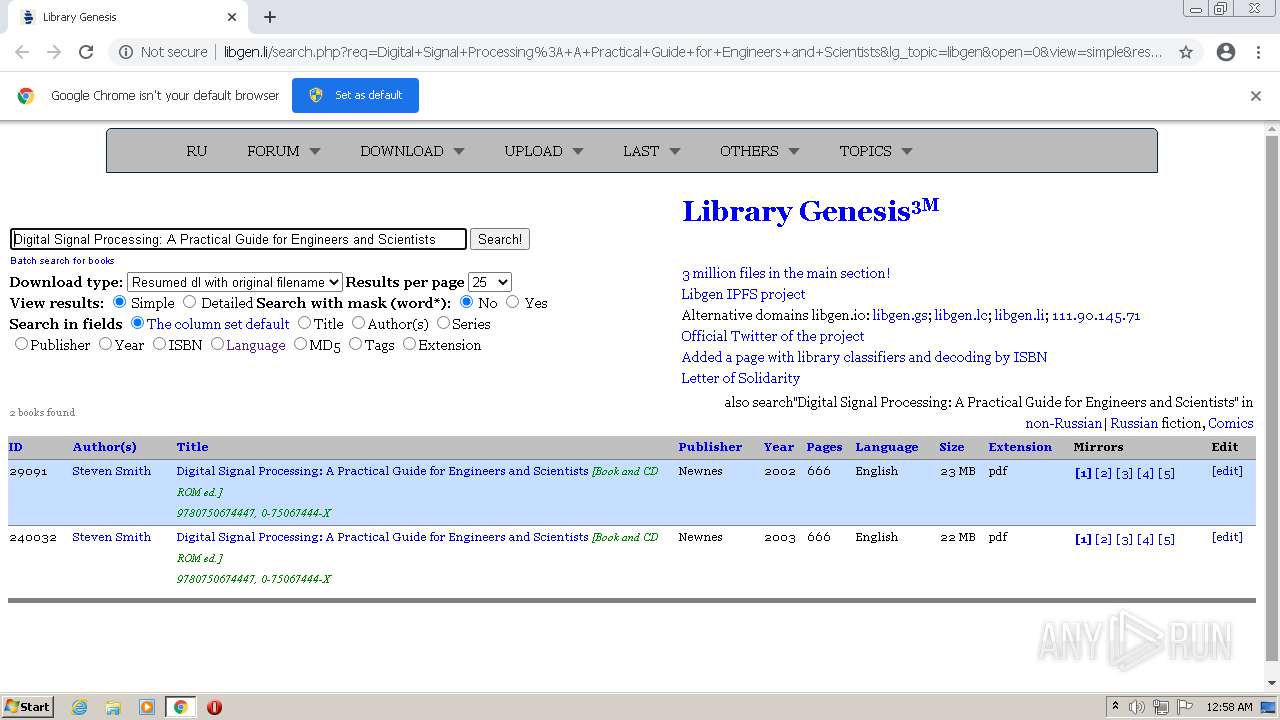The height and width of the screenshot is (720, 1280).
Task: Expand the TOPICS menu
Action: pos(875,151)
